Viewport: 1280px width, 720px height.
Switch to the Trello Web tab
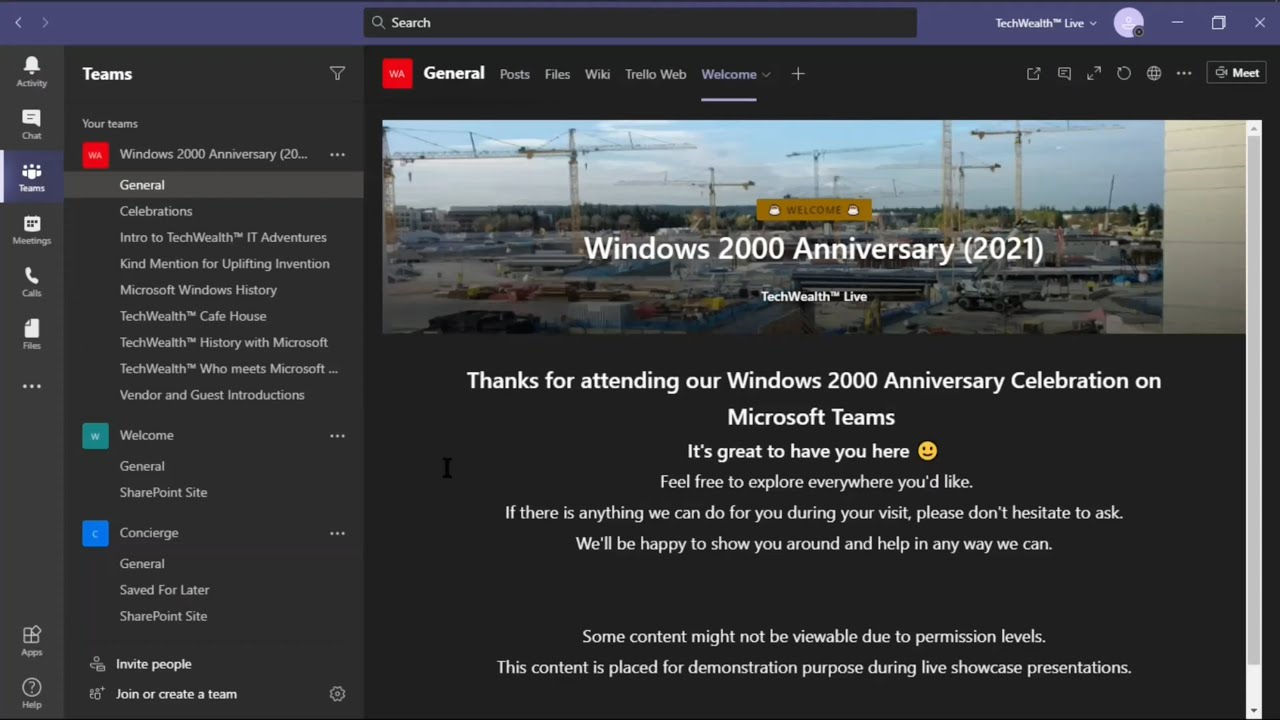[656, 74]
